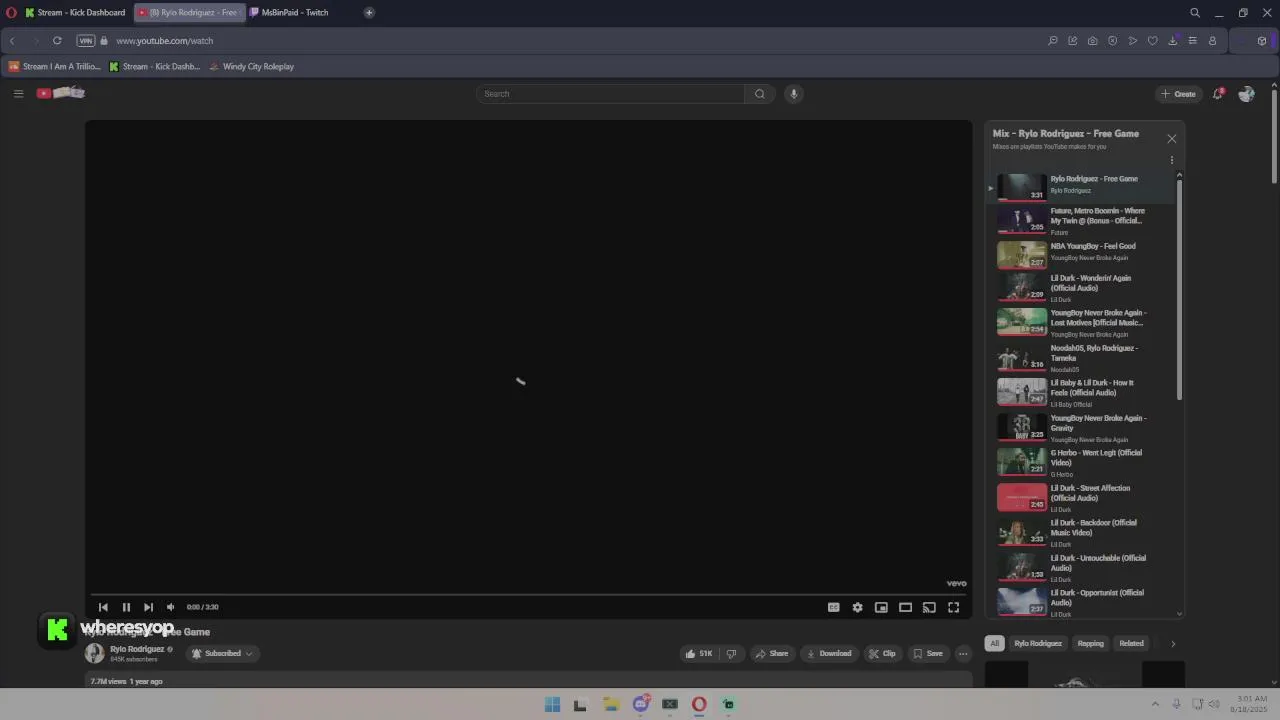Play YoungBoy Never Broke Again - Lost Motives

coord(1080,323)
